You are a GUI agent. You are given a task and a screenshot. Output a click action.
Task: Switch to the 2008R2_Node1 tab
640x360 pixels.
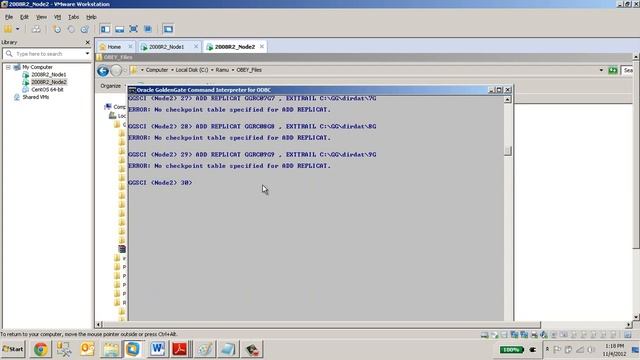[x=166, y=47]
